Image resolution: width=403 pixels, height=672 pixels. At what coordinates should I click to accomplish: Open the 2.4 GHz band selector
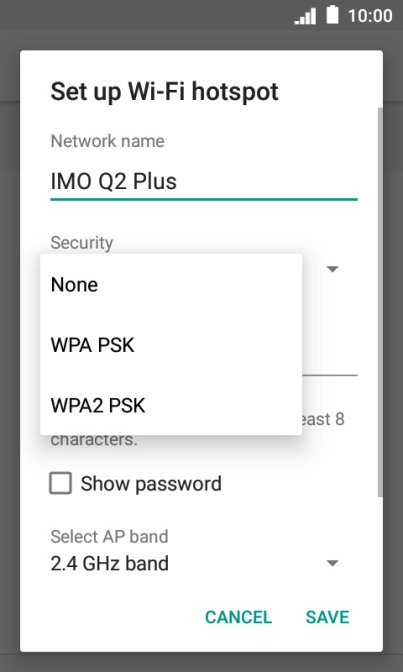point(195,563)
